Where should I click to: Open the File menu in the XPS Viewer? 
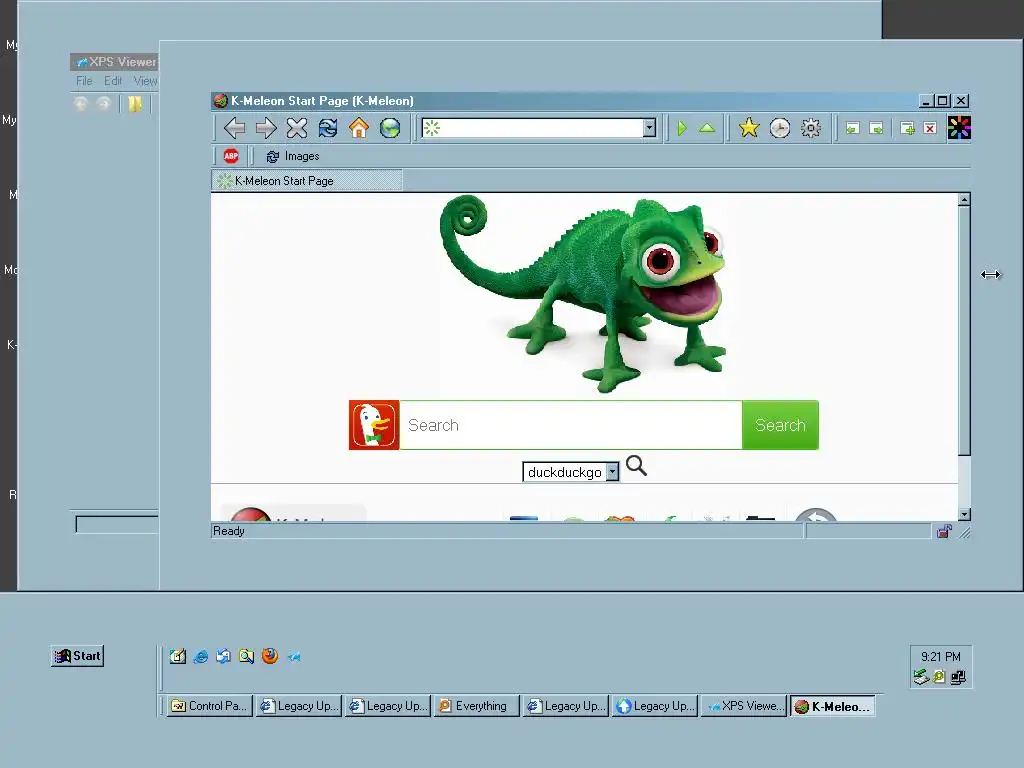84,81
